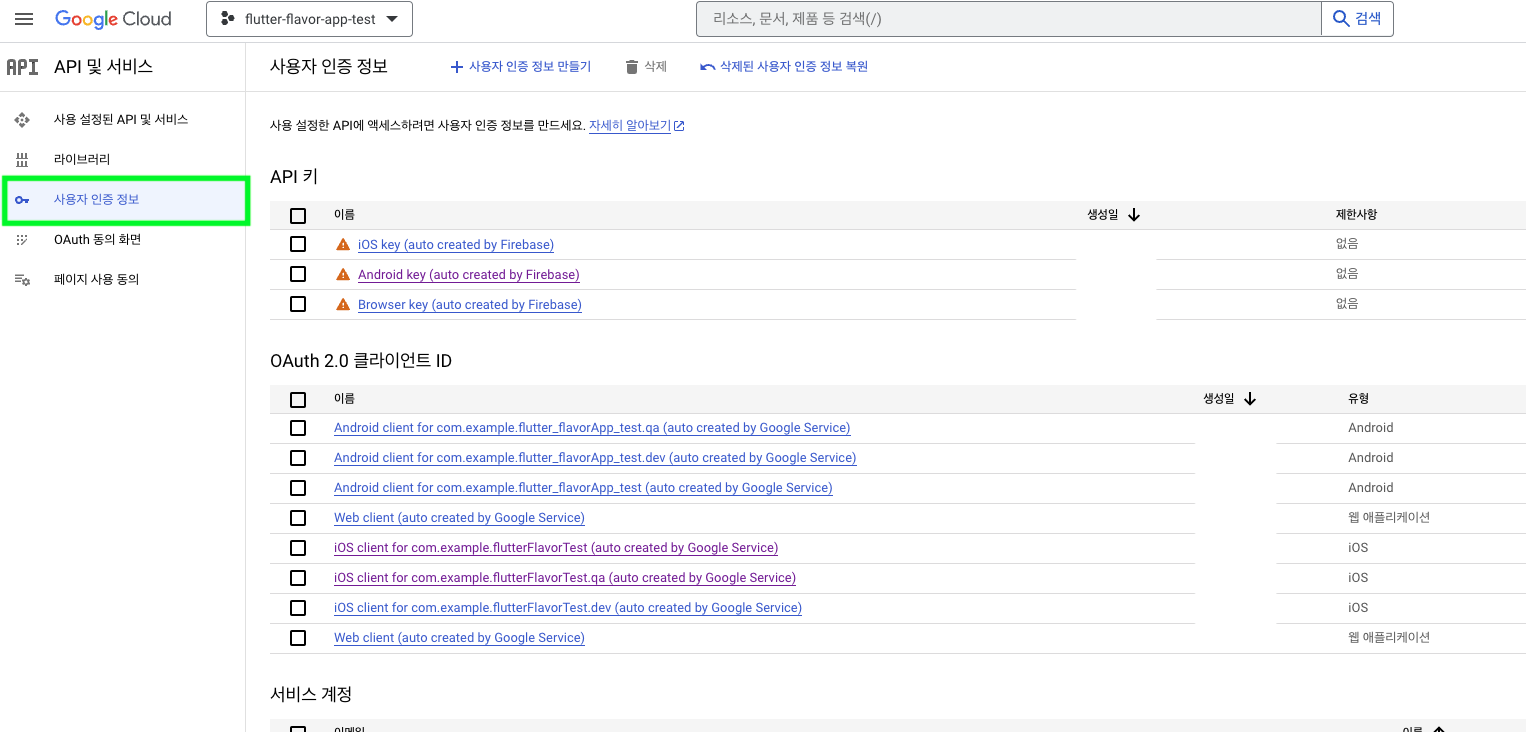This screenshot has width=1526, height=732.
Task: Open iOS client for flutterFlavorTest.qa link
Action: (x=565, y=578)
